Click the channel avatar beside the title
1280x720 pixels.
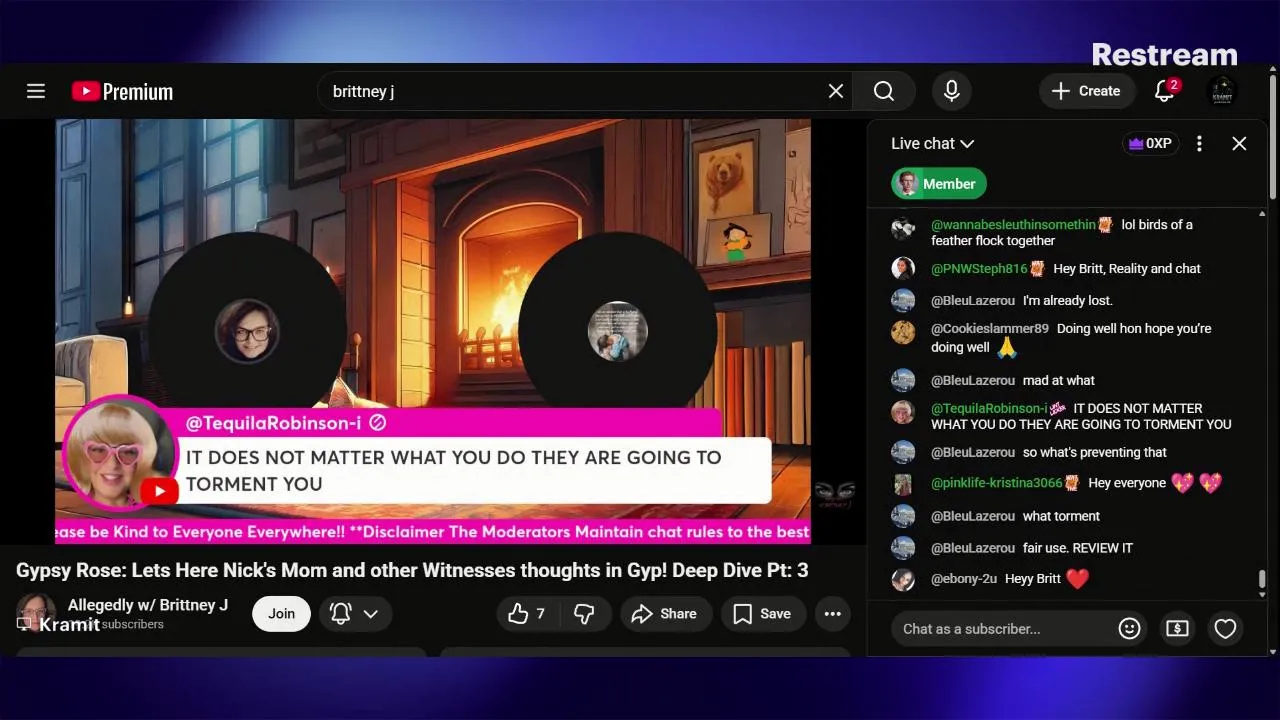click(36, 611)
